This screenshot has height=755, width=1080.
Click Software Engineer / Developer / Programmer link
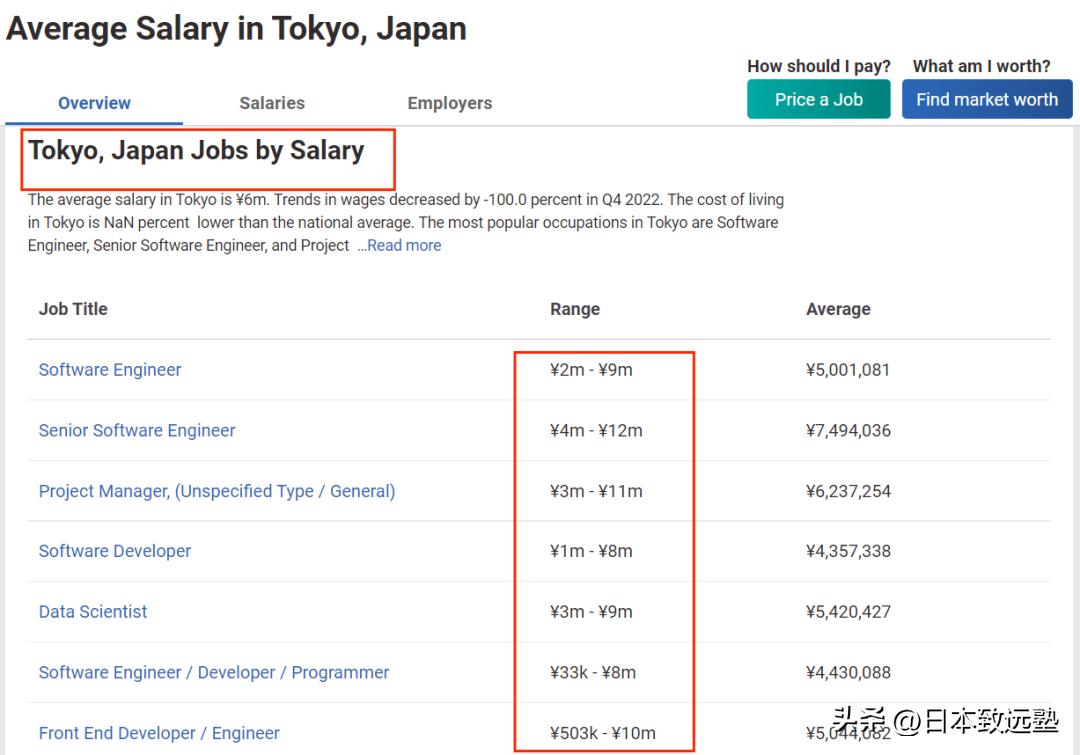coord(213,672)
